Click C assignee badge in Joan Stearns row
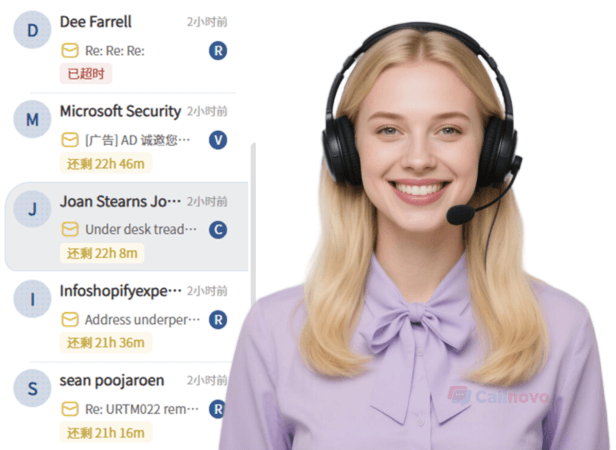The image size is (616, 450). [x=218, y=230]
